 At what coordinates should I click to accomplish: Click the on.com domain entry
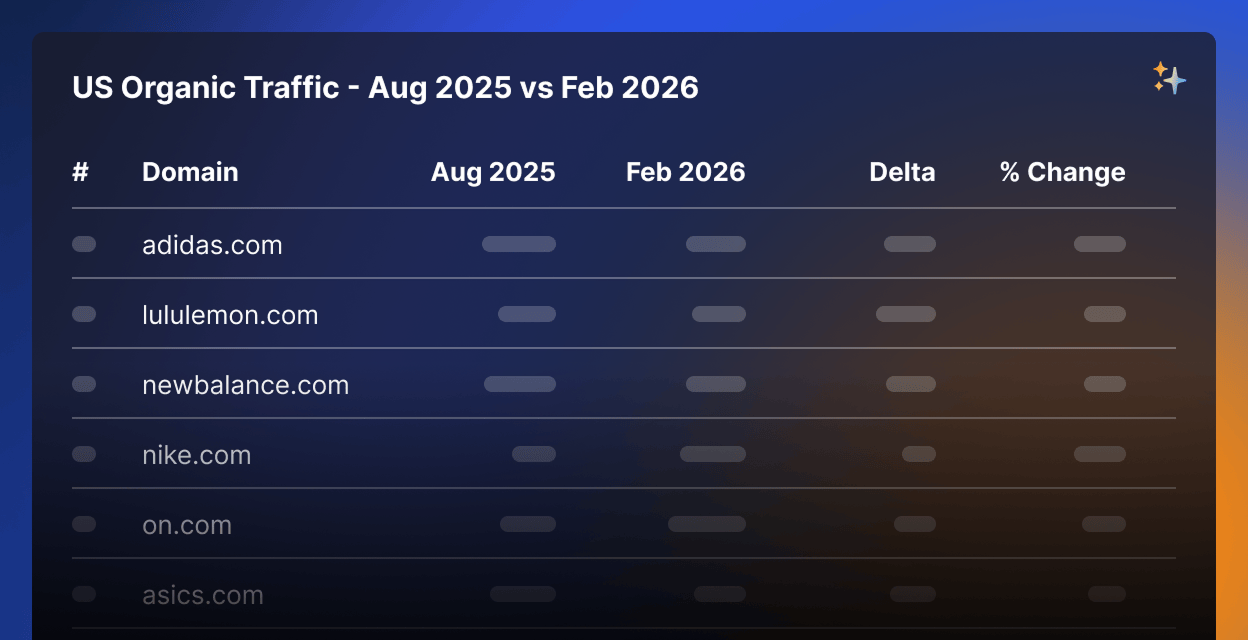tap(187, 525)
